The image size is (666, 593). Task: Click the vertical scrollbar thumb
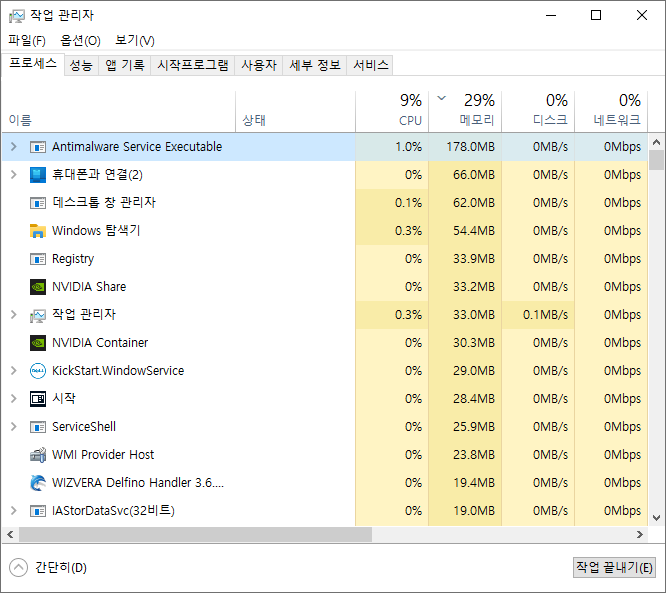(x=657, y=160)
